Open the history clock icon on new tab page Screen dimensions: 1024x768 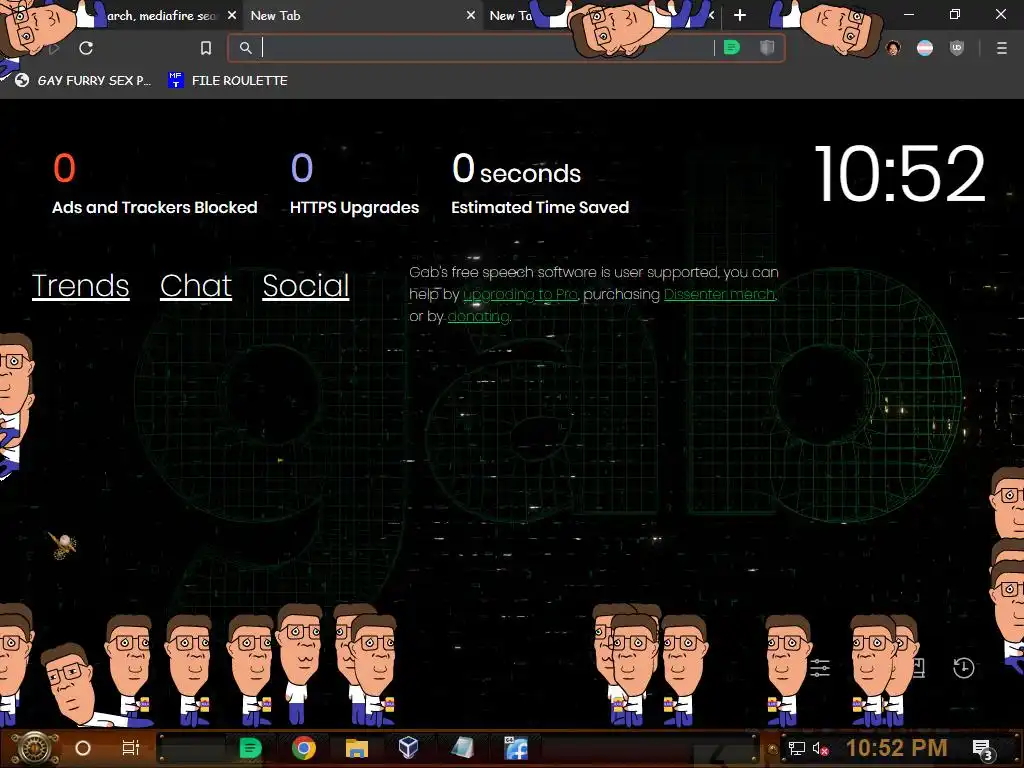point(963,667)
